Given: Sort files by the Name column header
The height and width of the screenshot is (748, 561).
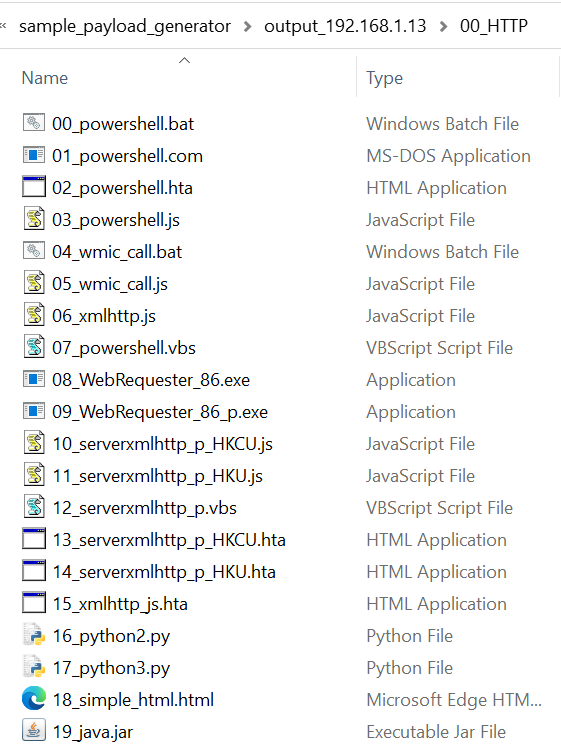Looking at the screenshot, I should pyautogui.click(x=45, y=78).
